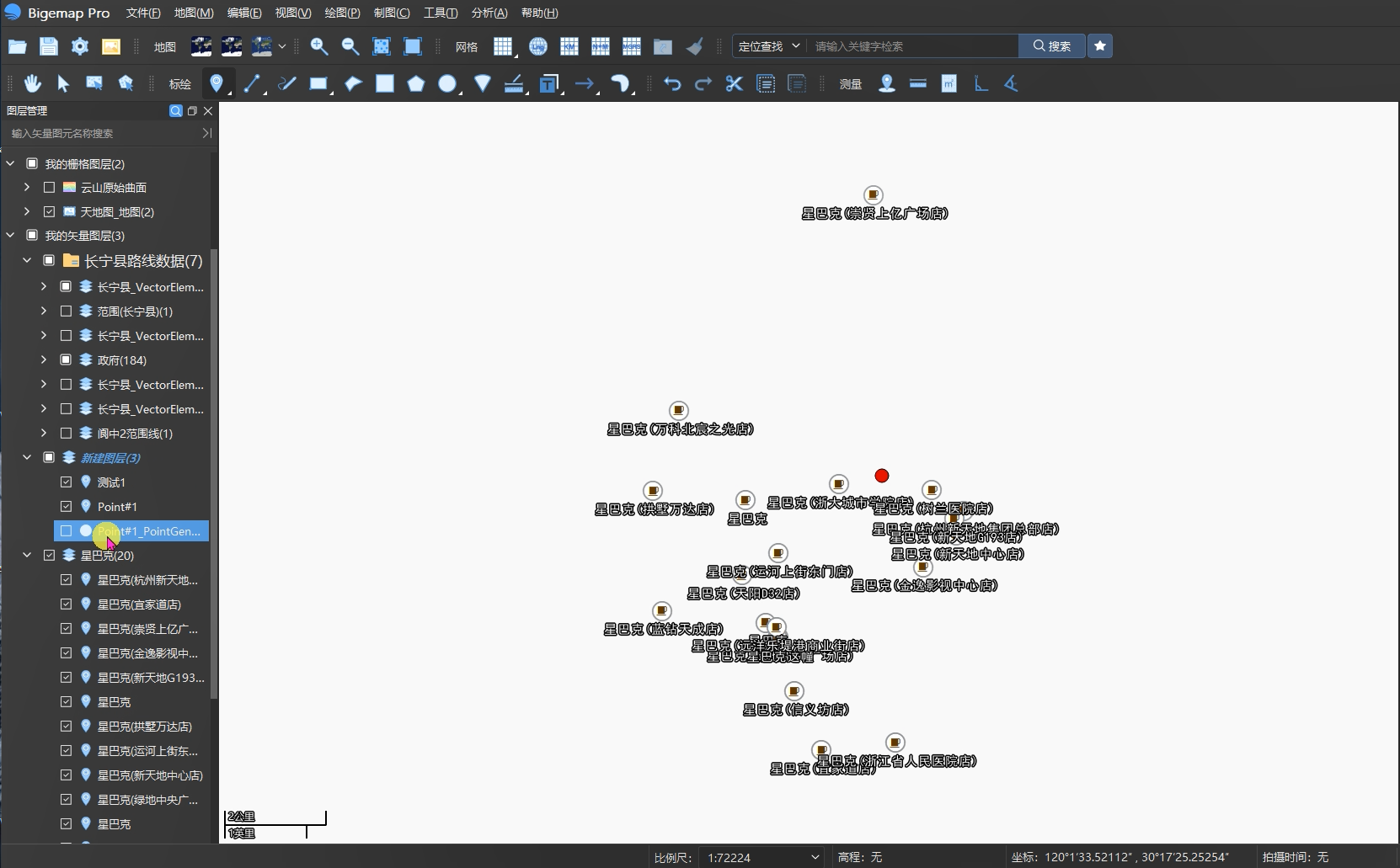Click the KM kilometer grid icon
1400x868 pixels.
(569, 46)
